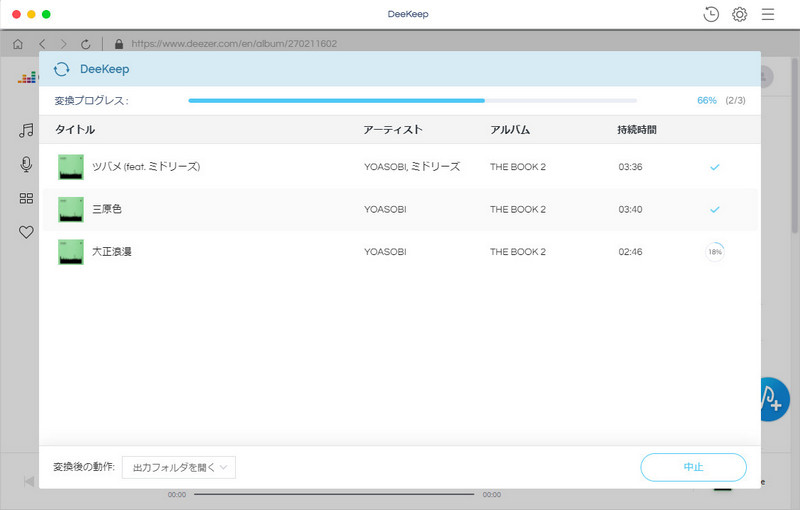The image size is (800, 510).
Task: Open the heart favorites sidebar icon
Action: pos(27,232)
